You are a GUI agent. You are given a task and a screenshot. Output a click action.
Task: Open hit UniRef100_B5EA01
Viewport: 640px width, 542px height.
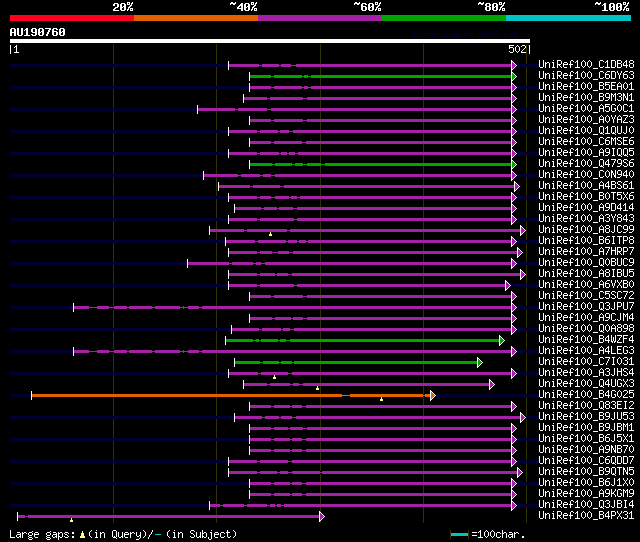pyautogui.click(x=586, y=87)
